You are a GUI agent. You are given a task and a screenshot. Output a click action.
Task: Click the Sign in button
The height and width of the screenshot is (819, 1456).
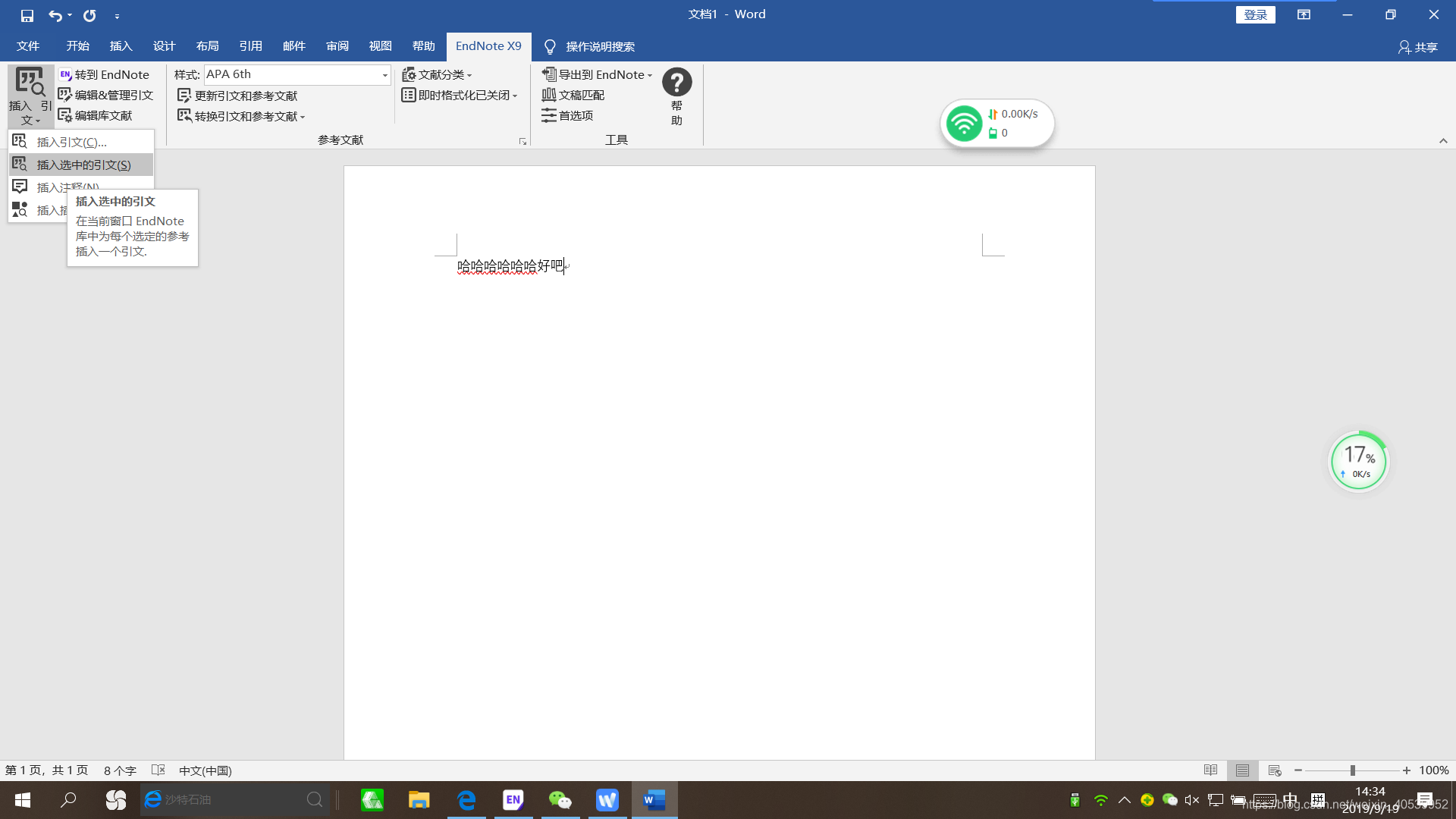(x=1255, y=14)
